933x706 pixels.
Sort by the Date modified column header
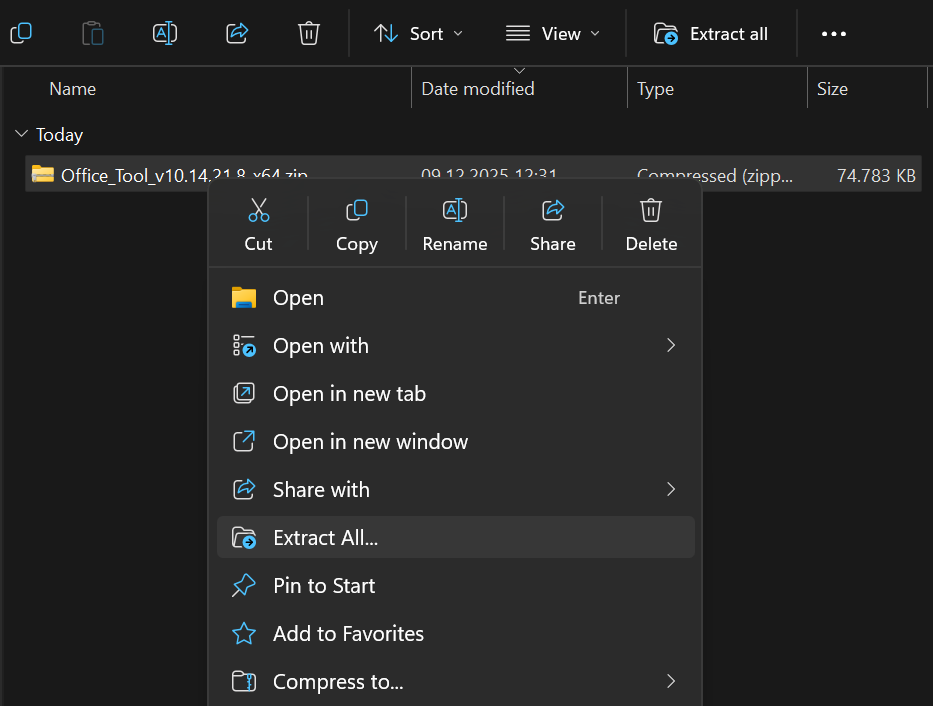coord(478,89)
